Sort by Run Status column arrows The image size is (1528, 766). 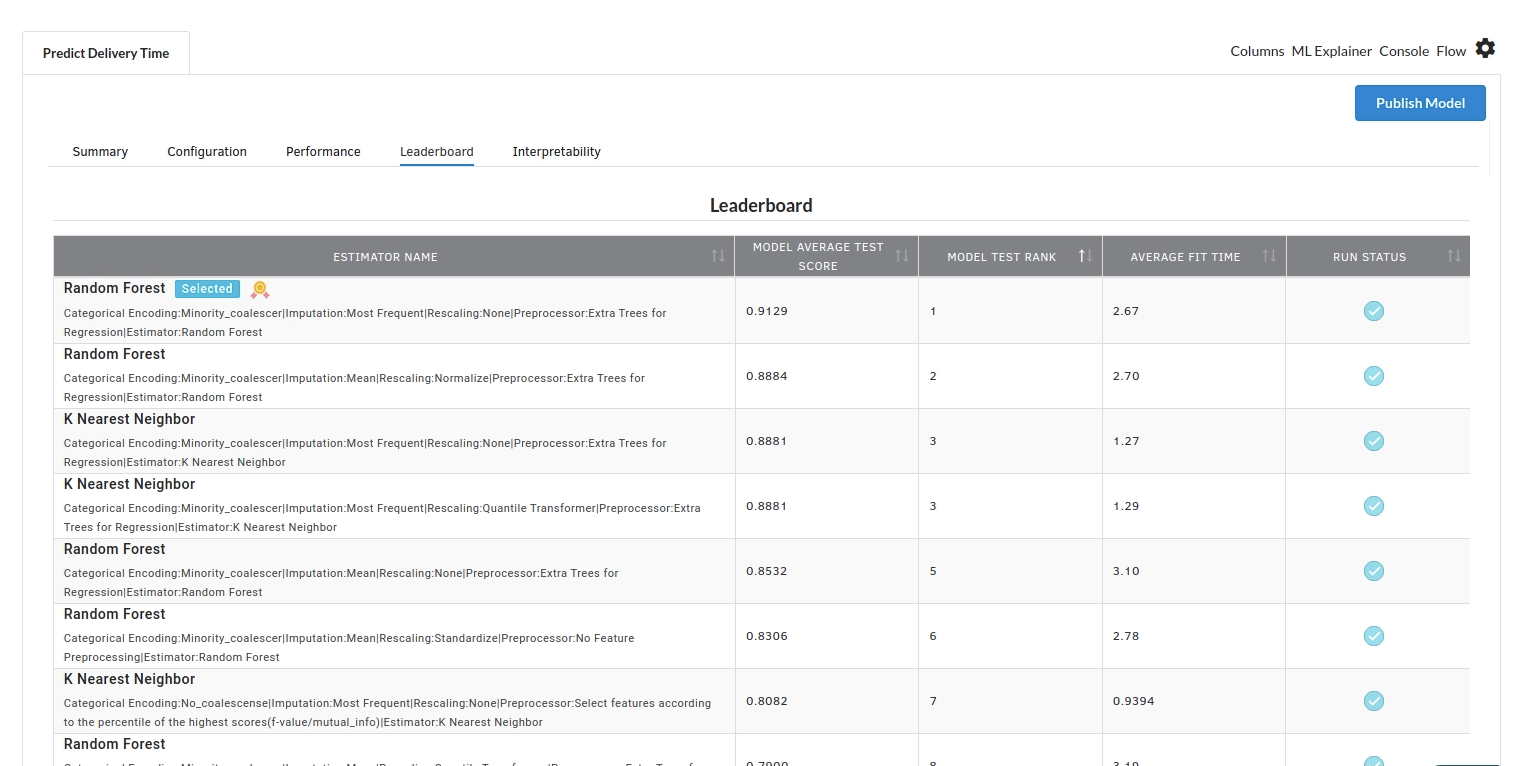point(1454,256)
